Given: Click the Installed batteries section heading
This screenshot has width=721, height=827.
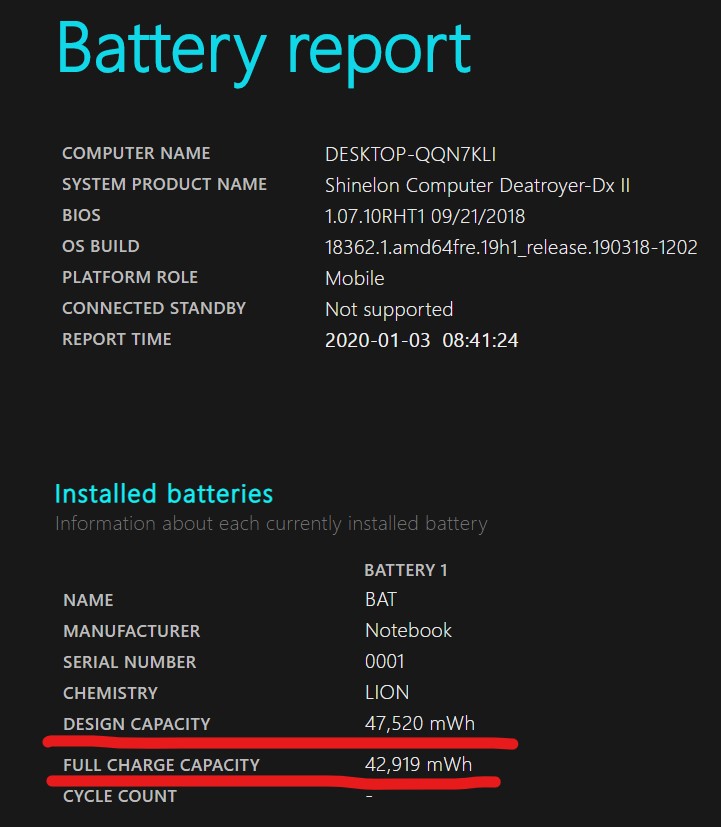Looking at the screenshot, I should point(163,494).
